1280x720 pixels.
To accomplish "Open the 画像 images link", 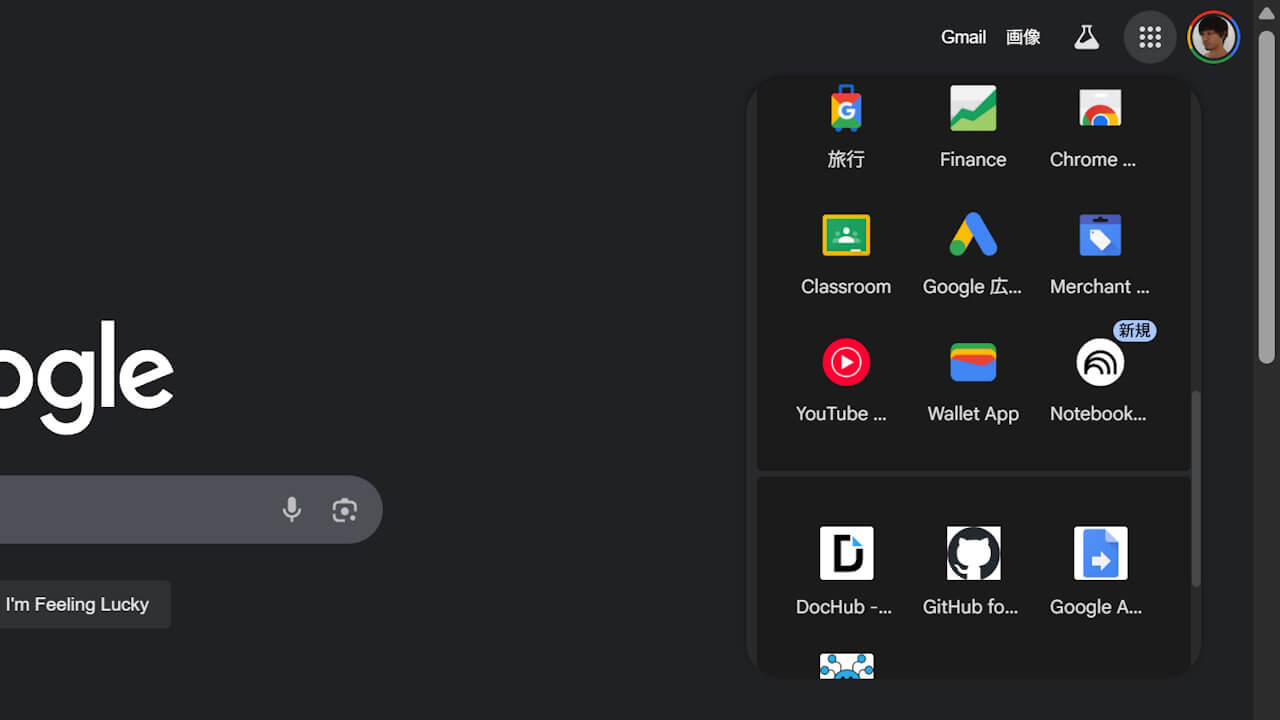I will 1023,37.
